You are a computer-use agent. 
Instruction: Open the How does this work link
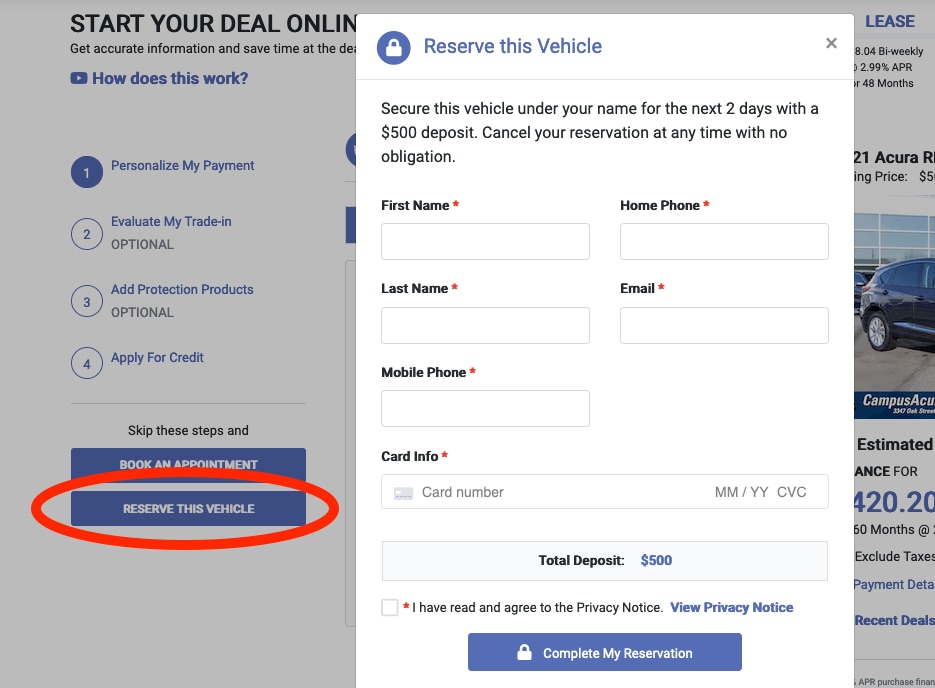170,78
